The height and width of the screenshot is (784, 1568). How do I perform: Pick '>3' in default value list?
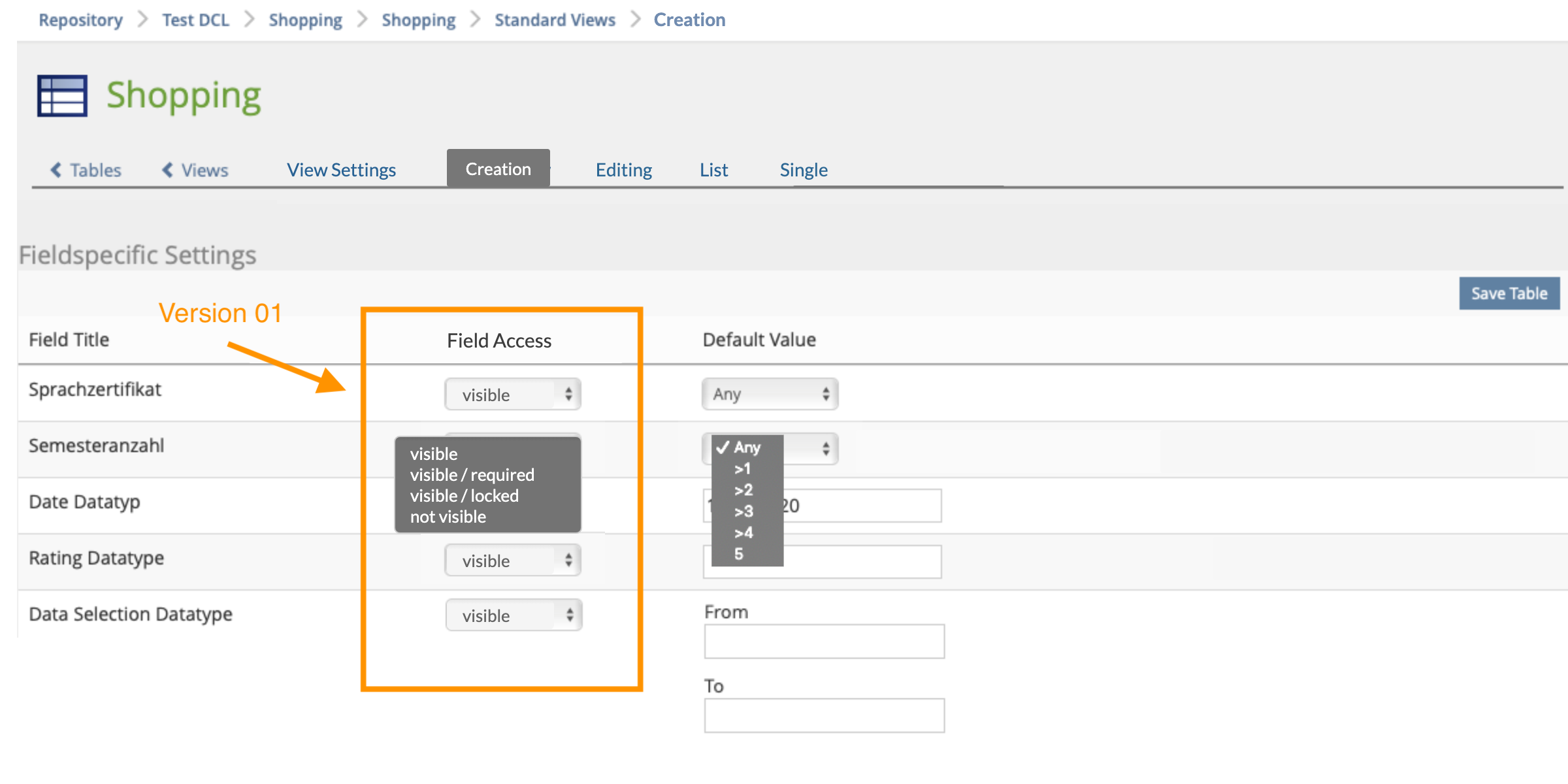click(743, 511)
